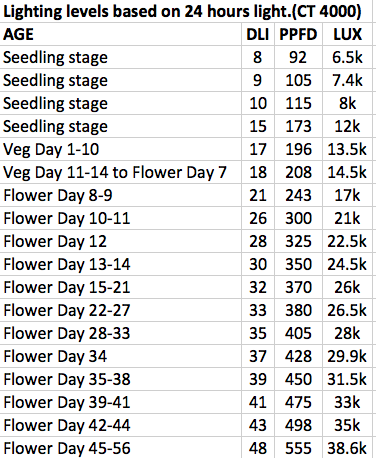Click the PPFD value 92

[298, 57]
